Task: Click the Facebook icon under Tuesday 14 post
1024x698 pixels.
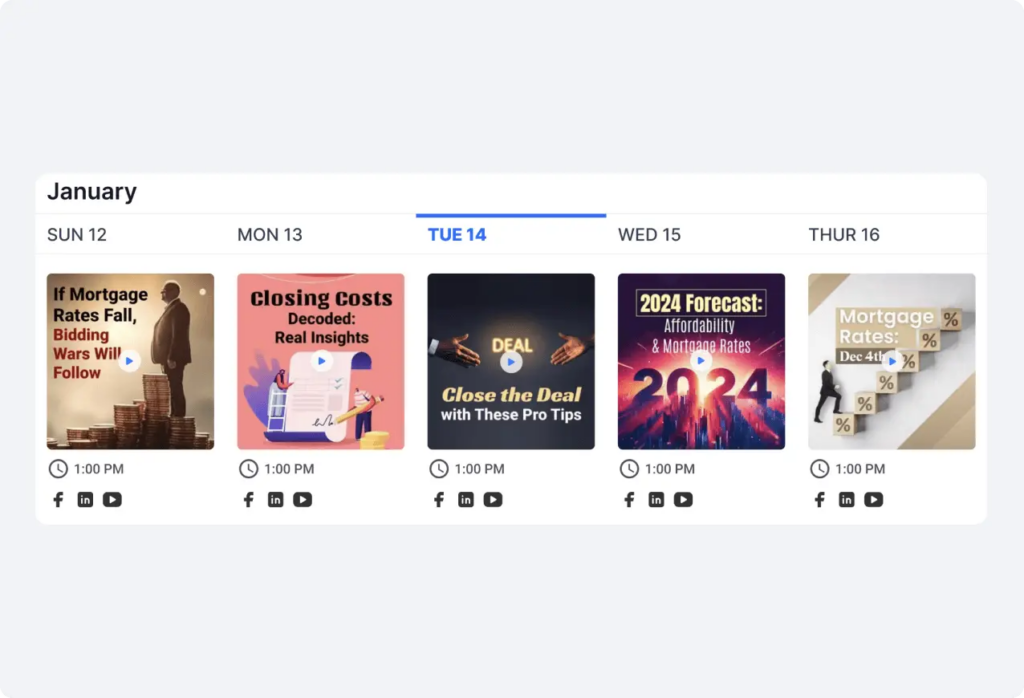Action: [439, 500]
